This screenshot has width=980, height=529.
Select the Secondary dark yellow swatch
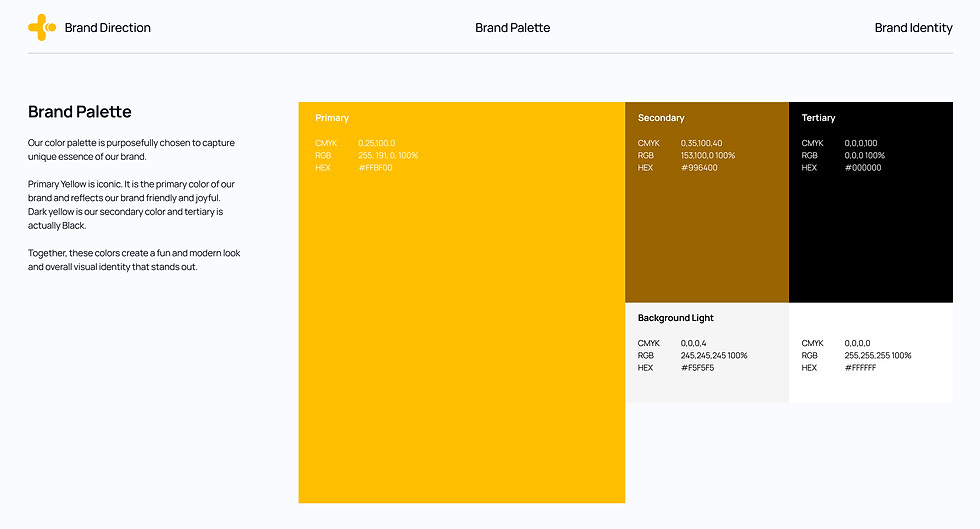coord(707,202)
